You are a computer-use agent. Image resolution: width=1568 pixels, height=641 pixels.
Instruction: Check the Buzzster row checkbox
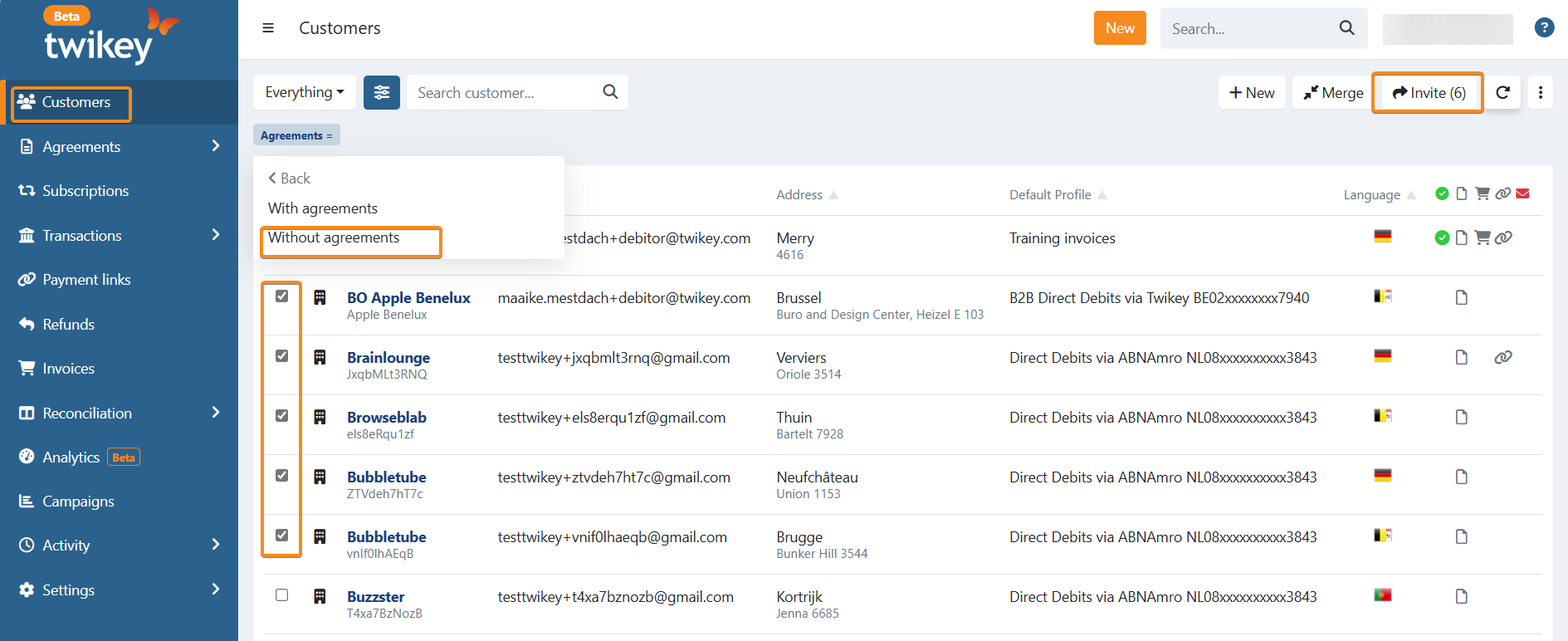click(282, 595)
